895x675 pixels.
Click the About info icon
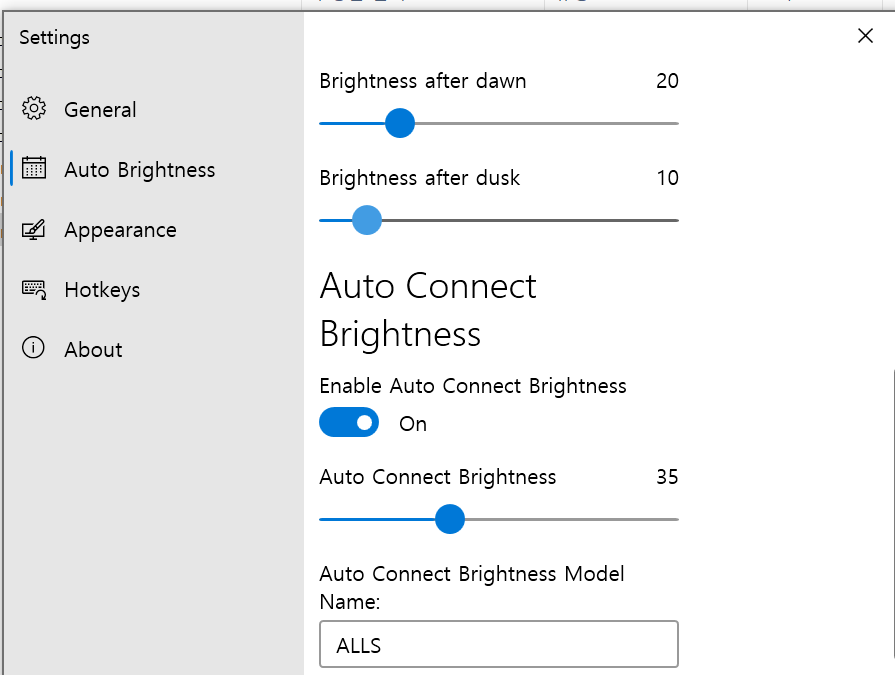[33, 347]
